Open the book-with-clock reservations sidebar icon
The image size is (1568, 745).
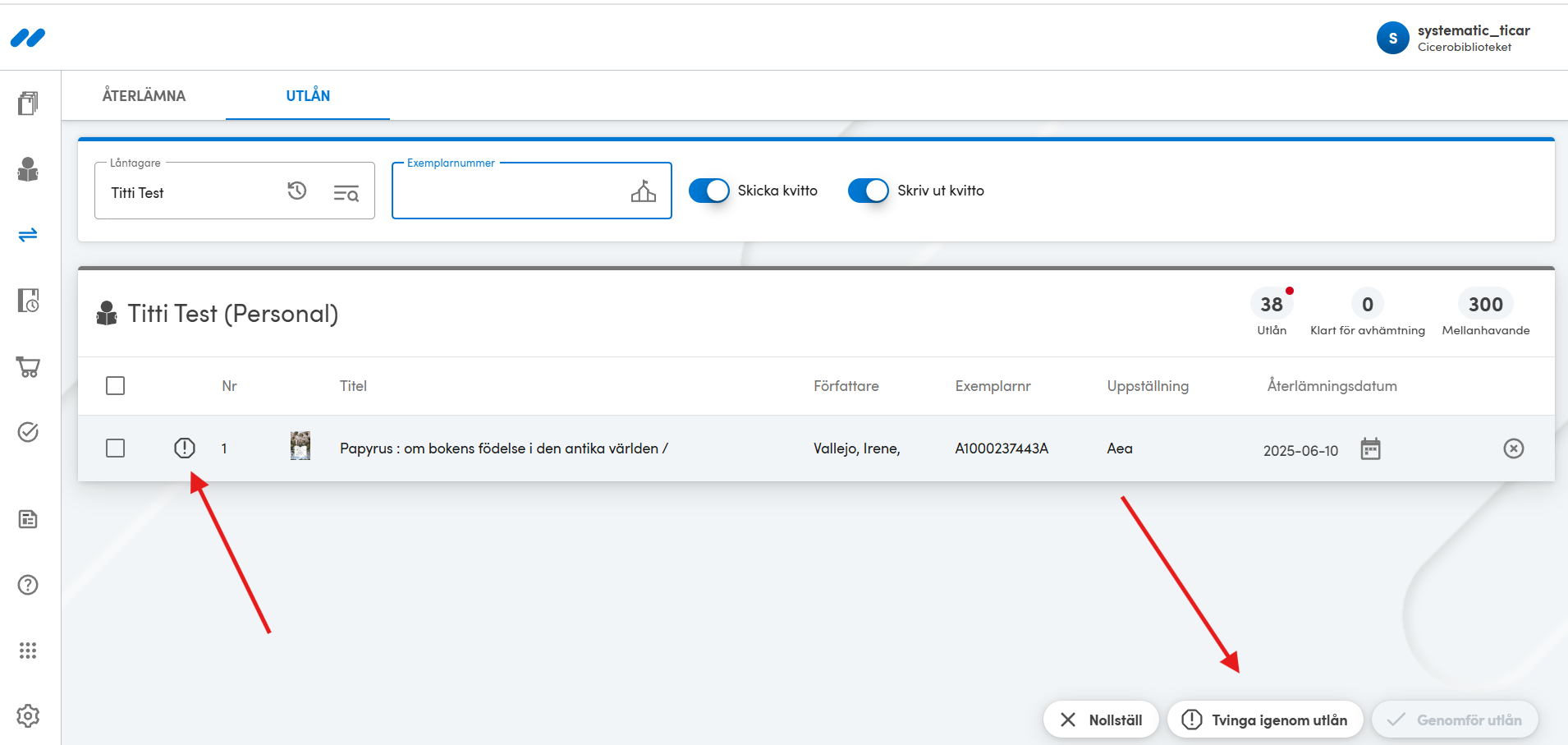click(x=28, y=301)
